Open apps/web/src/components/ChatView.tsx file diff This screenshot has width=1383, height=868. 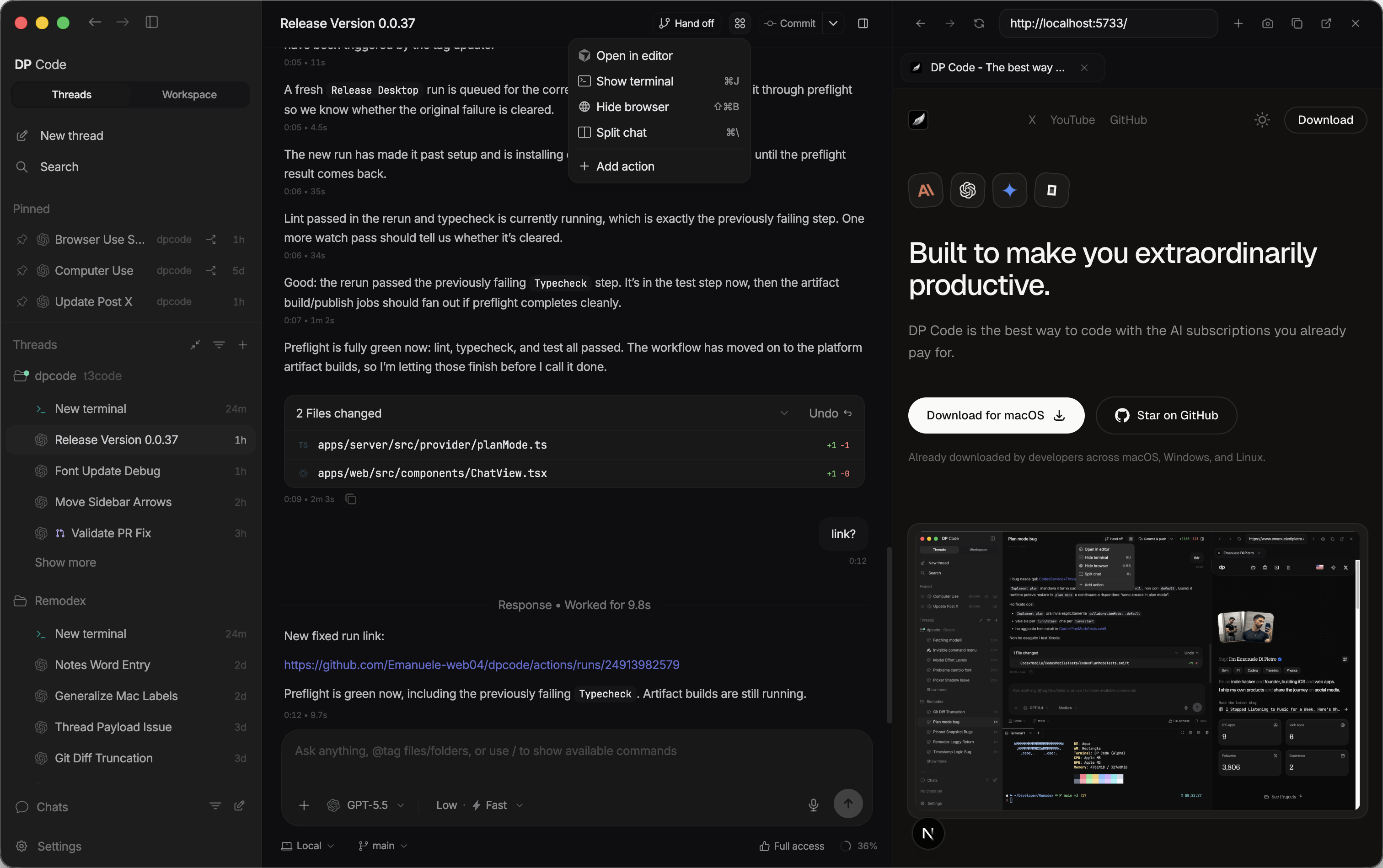pos(574,473)
